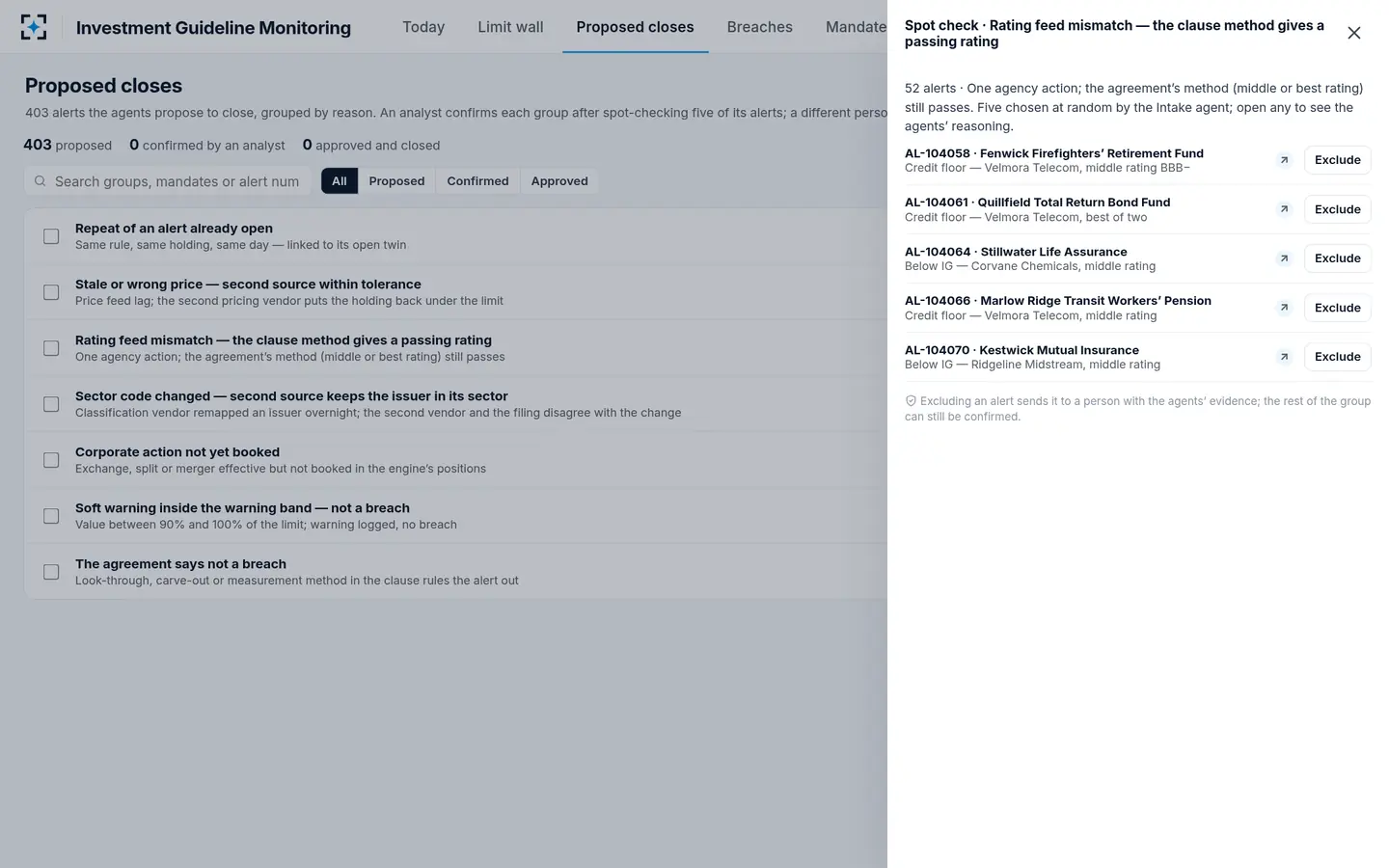
Task: Exclude alert AL-104064 Stillwater Life Assurance
Action: [x=1337, y=258]
